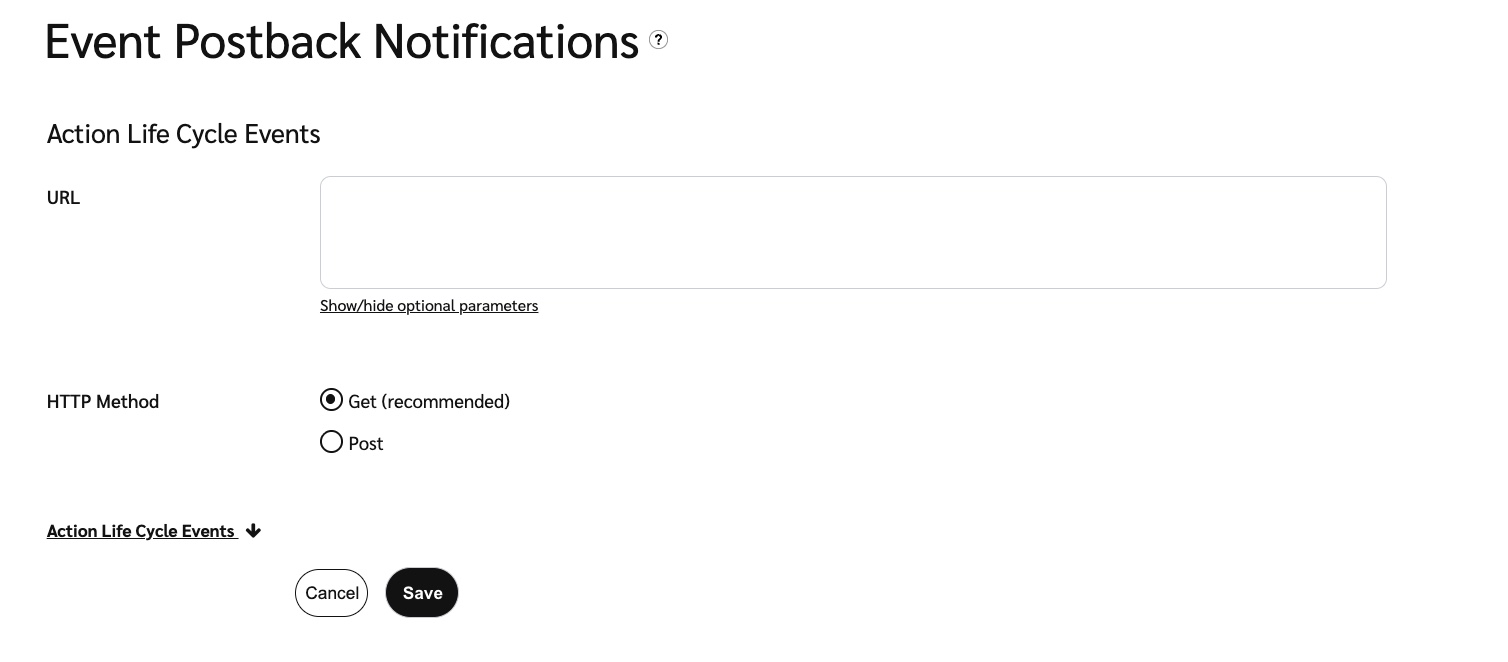This screenshot has width=1508, height=662.
Task: Focus the URL text area
Action: (853, 233)
